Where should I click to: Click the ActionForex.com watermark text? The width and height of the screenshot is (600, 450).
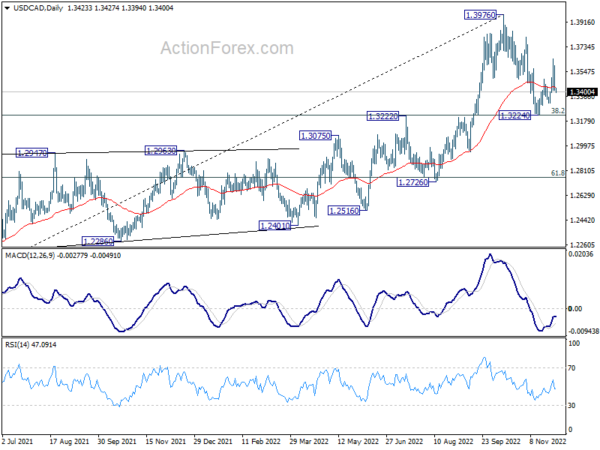[x=227, y=48]
